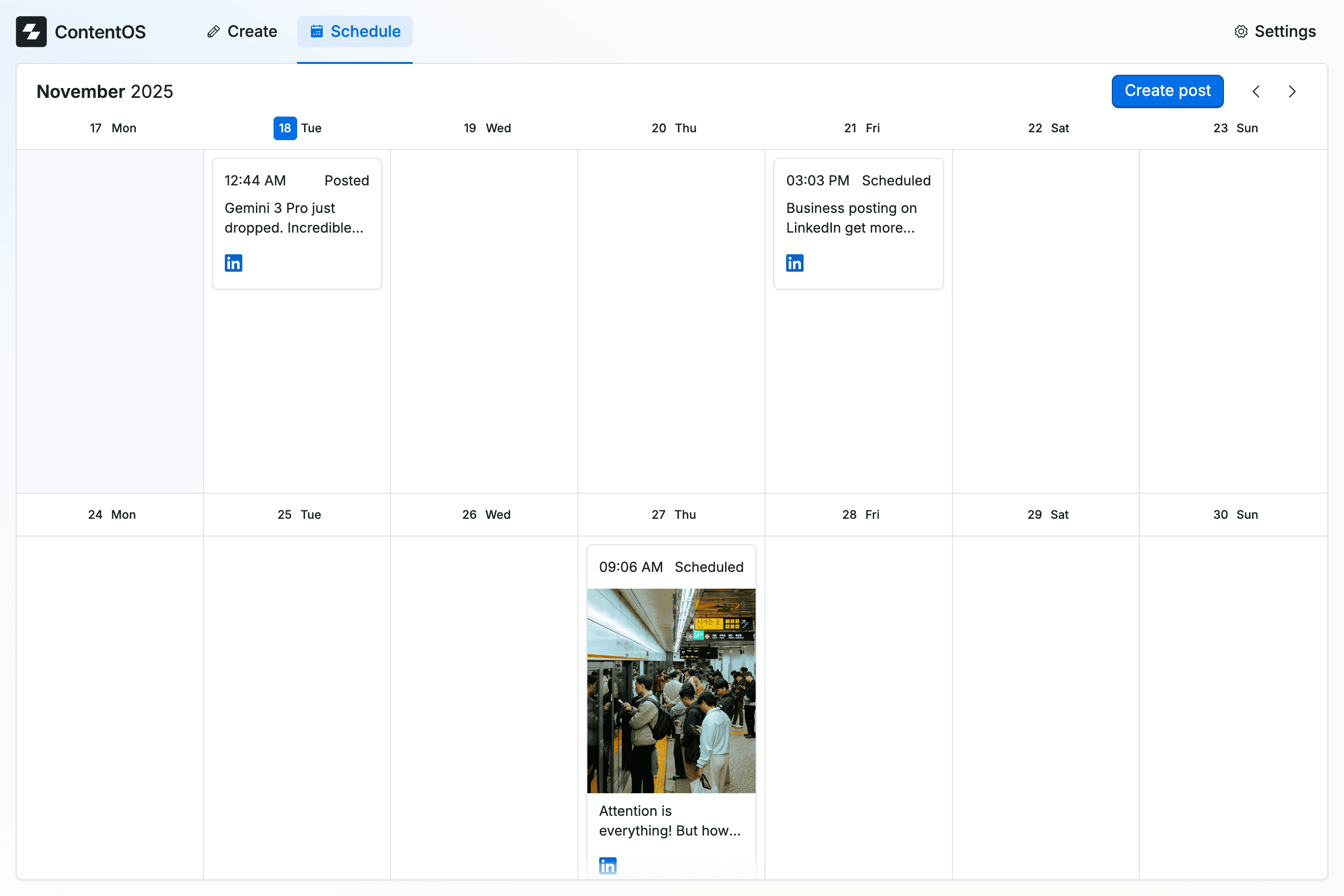
Task: Click the Settings link in the top bar
Action: pos(1285,31)
